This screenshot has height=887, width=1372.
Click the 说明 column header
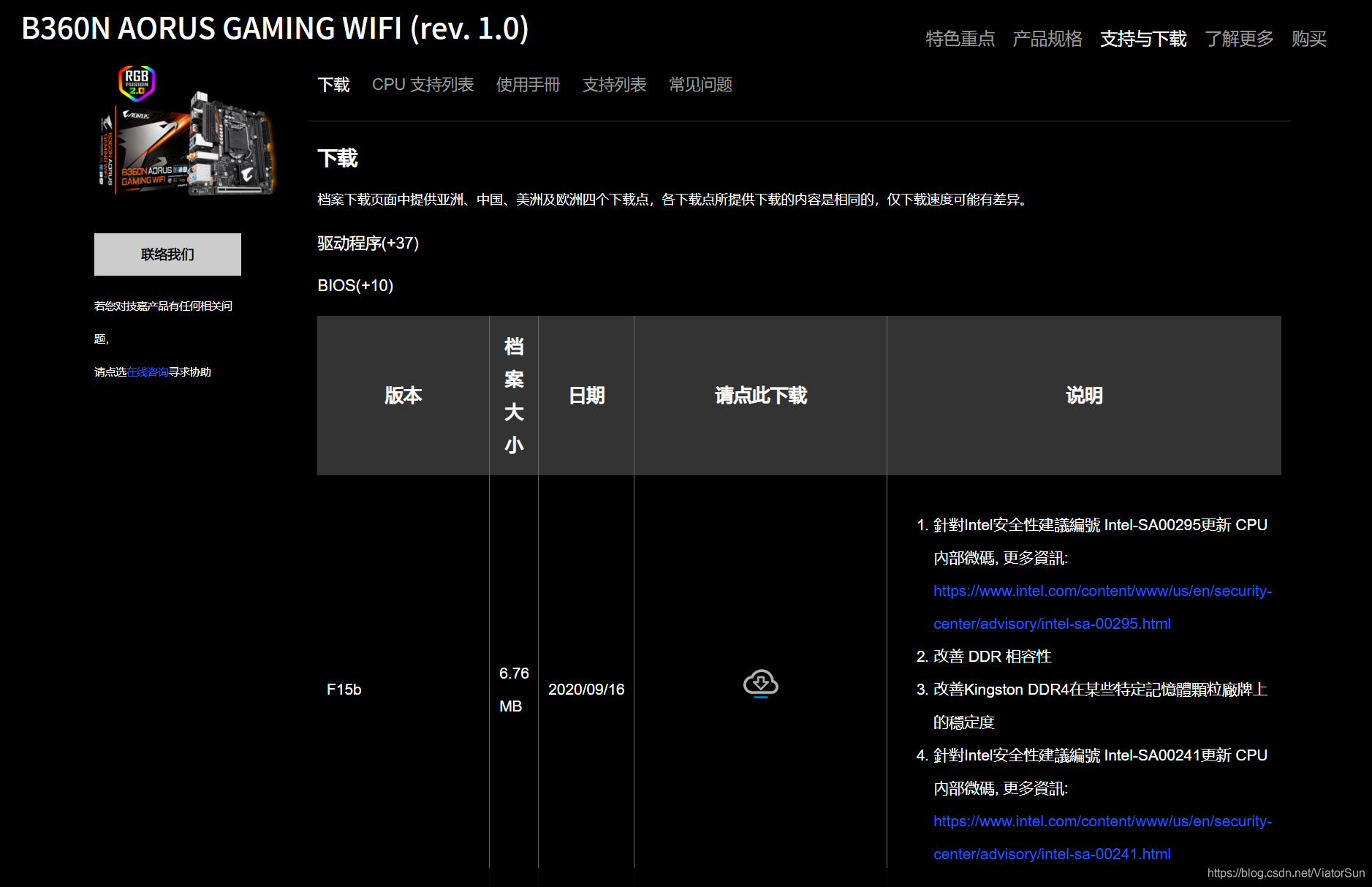coord(1084,396)
